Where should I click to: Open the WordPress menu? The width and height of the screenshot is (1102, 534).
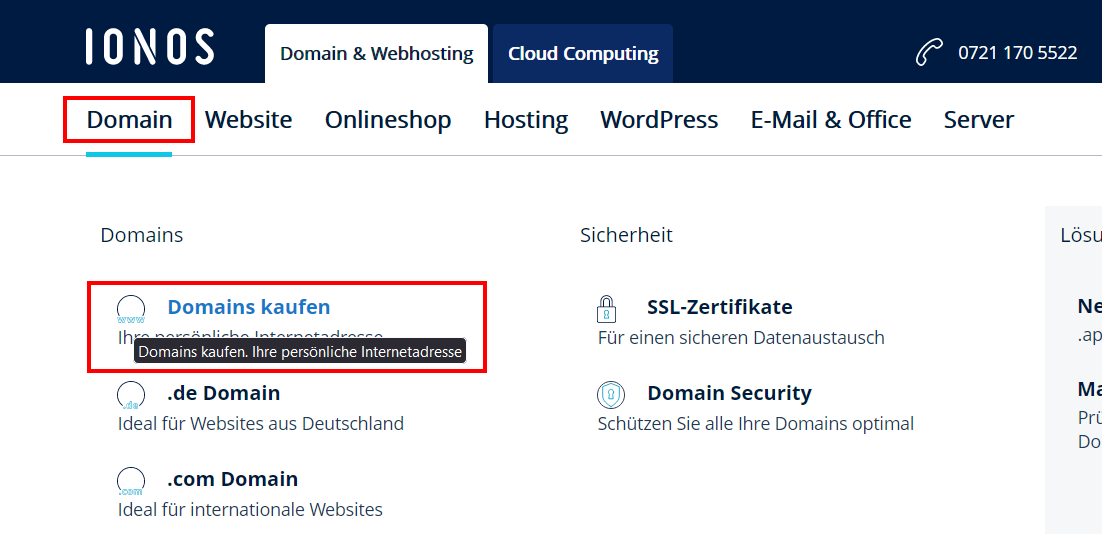coord(659,120)
